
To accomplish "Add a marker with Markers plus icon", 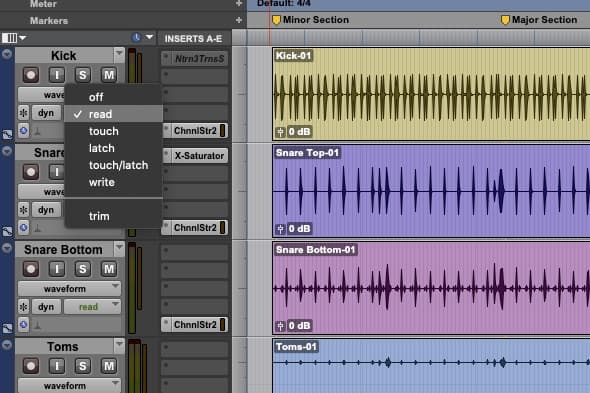I will [x=239, y=20].
